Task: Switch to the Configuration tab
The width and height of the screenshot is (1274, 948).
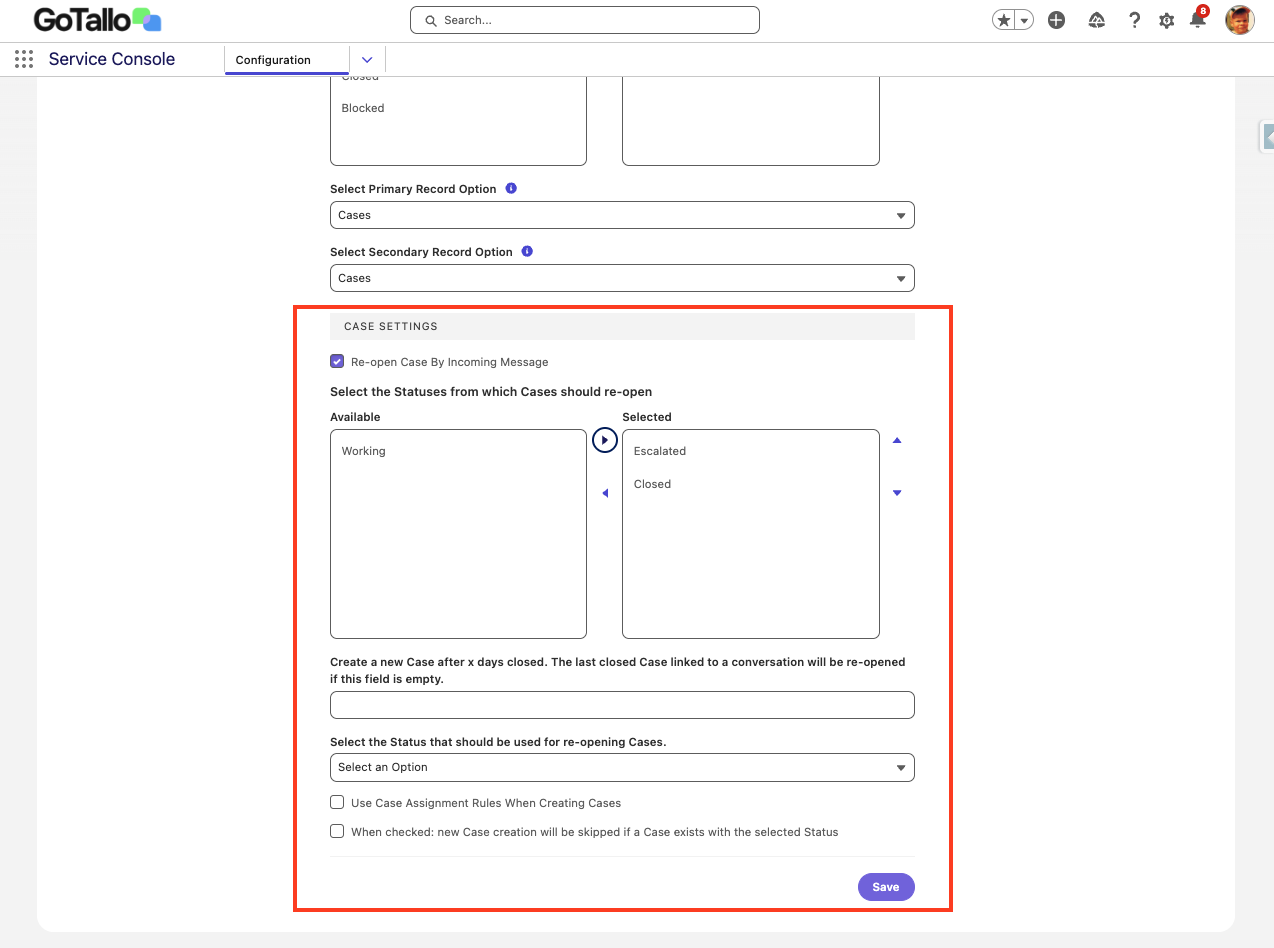Action: point(273,60)
